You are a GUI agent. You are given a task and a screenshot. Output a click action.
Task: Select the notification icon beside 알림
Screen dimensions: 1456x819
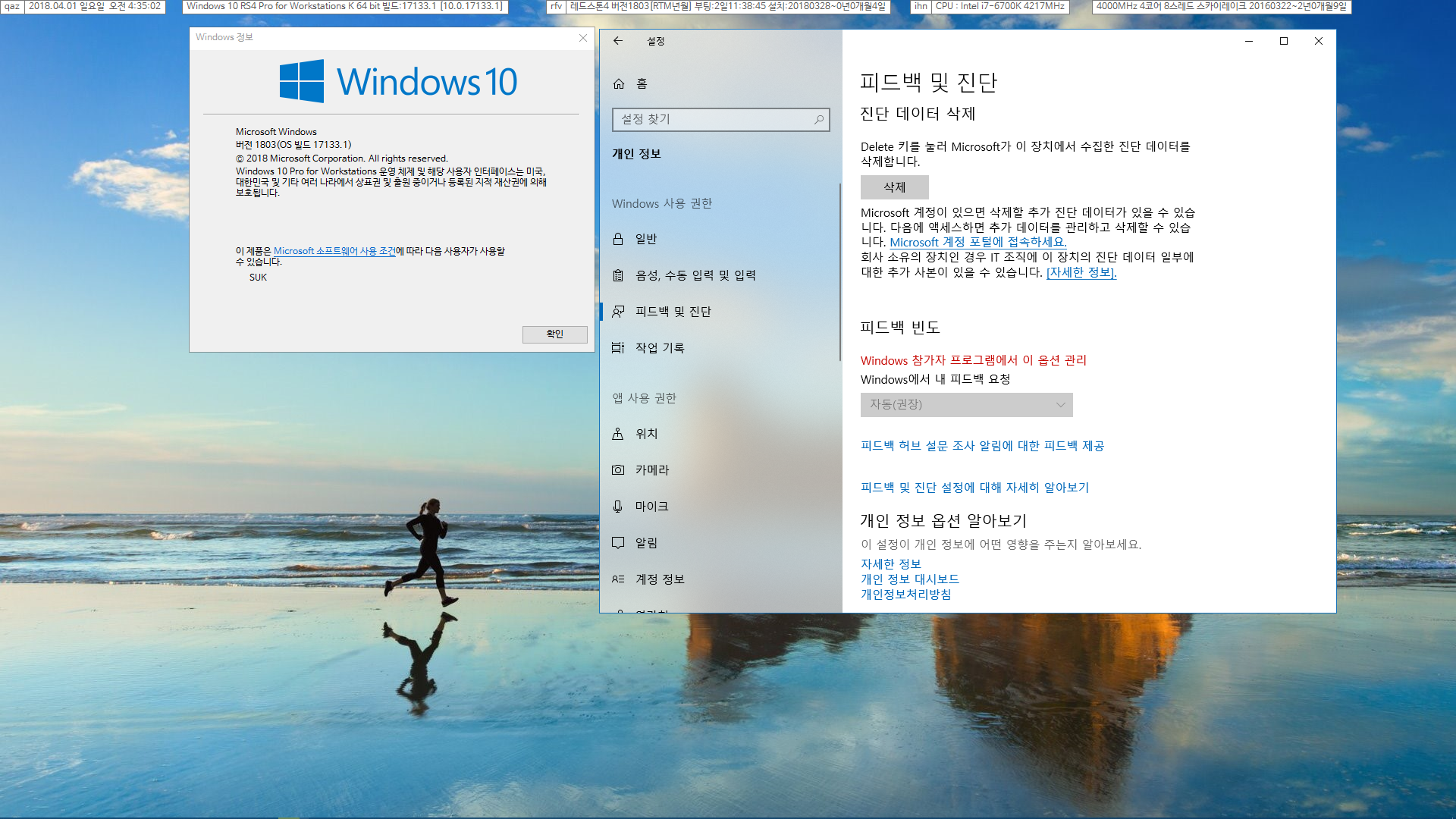coord(618,543)
